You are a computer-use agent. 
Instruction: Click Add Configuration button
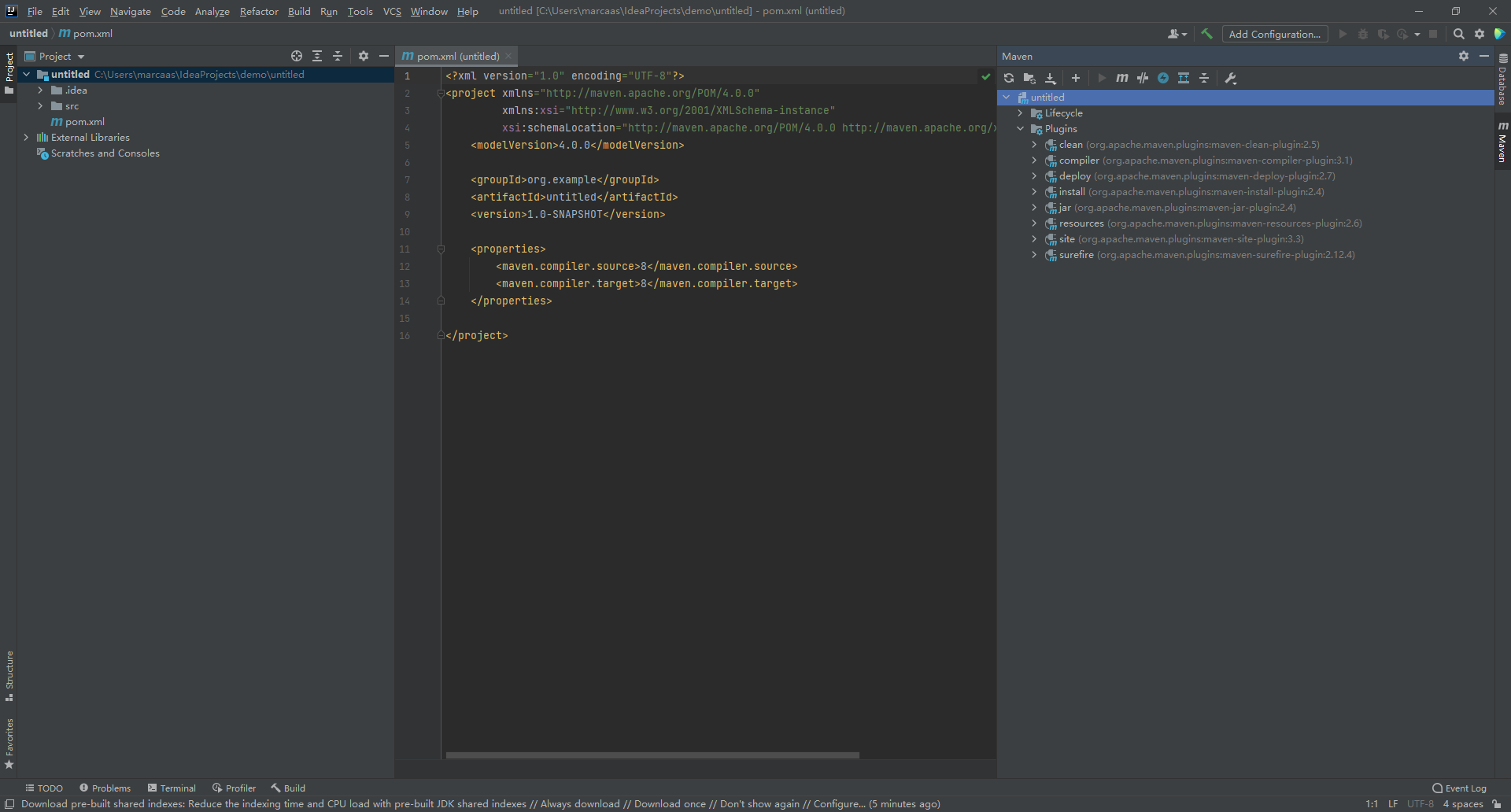(1275, 34)
